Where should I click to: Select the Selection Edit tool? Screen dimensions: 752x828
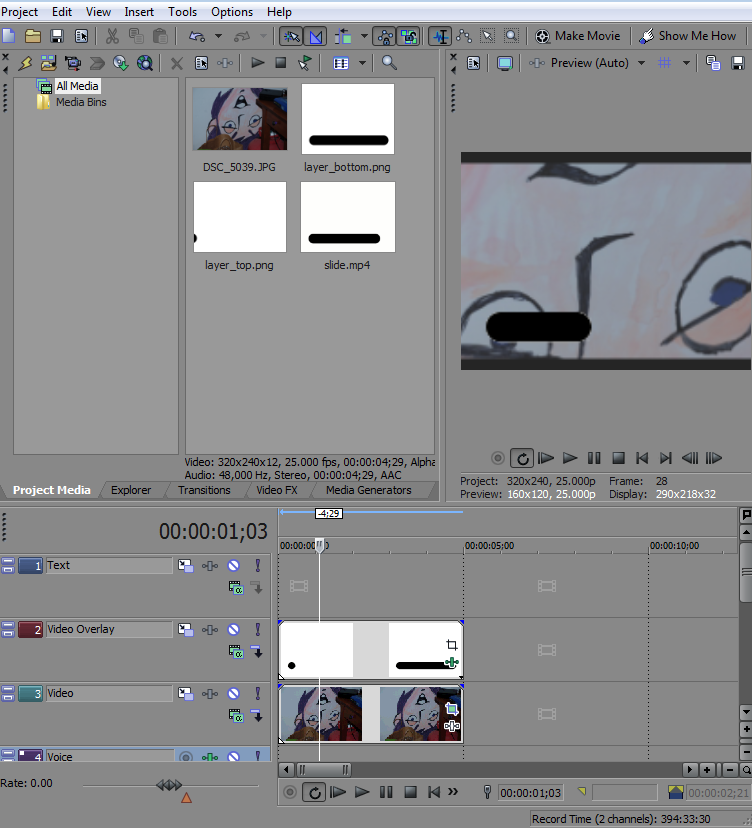(x=487, y=36)
